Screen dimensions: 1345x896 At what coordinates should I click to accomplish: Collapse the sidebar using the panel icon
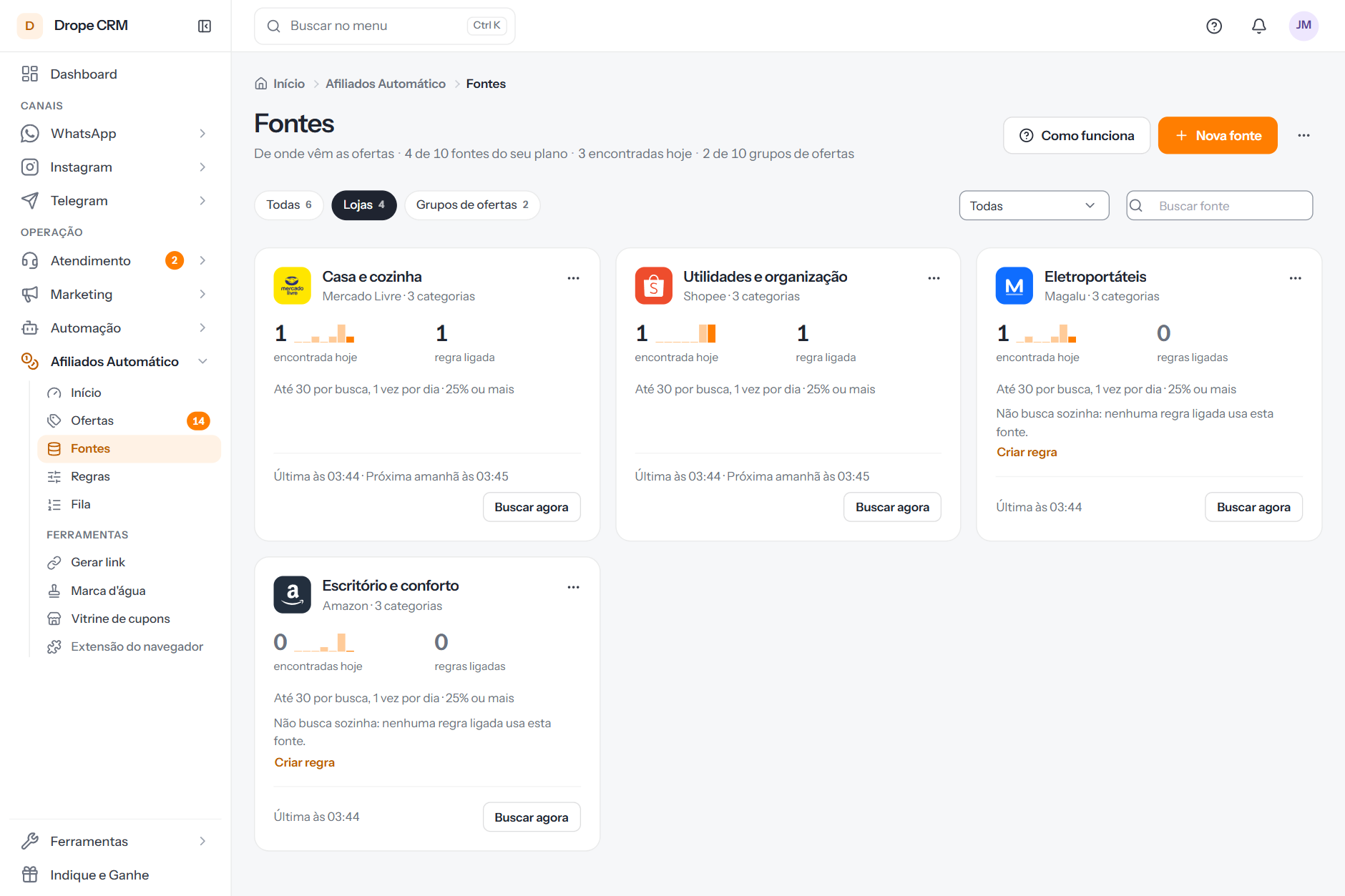[205, 26]
